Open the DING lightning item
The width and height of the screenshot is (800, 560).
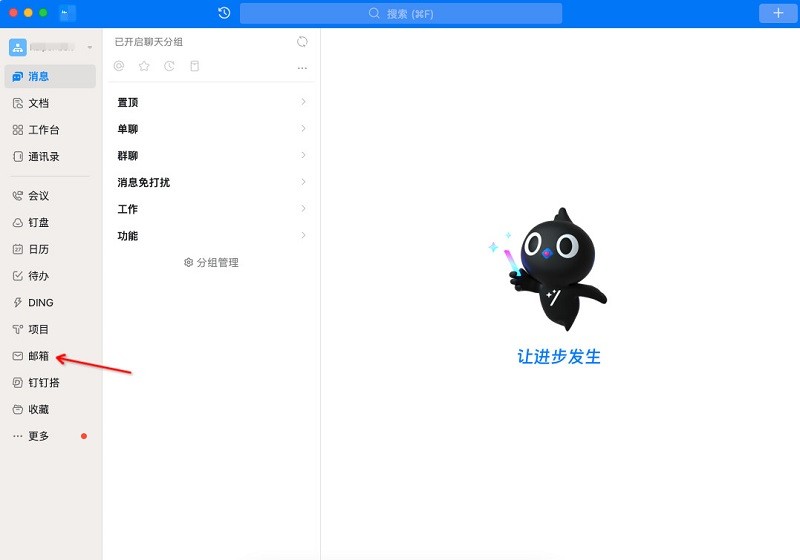tap(40, 303)
